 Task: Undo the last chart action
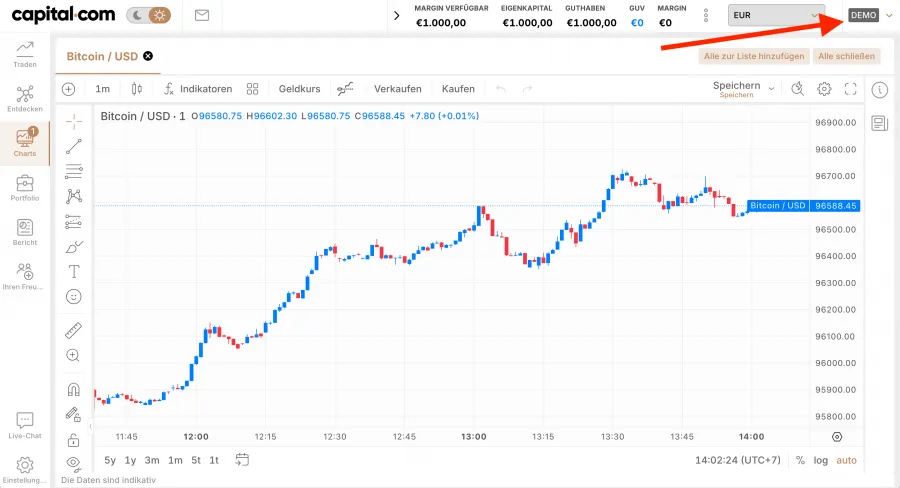click(501, 89)
